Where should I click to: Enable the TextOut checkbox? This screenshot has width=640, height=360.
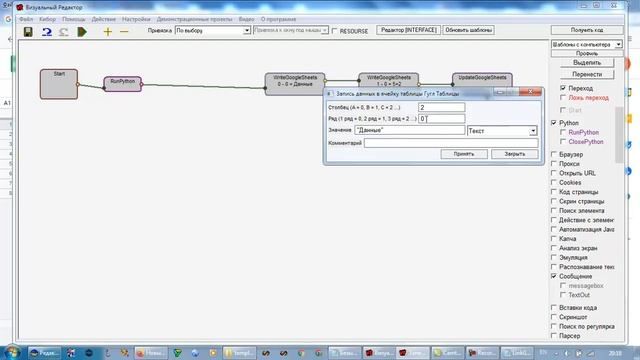point(563,295)
